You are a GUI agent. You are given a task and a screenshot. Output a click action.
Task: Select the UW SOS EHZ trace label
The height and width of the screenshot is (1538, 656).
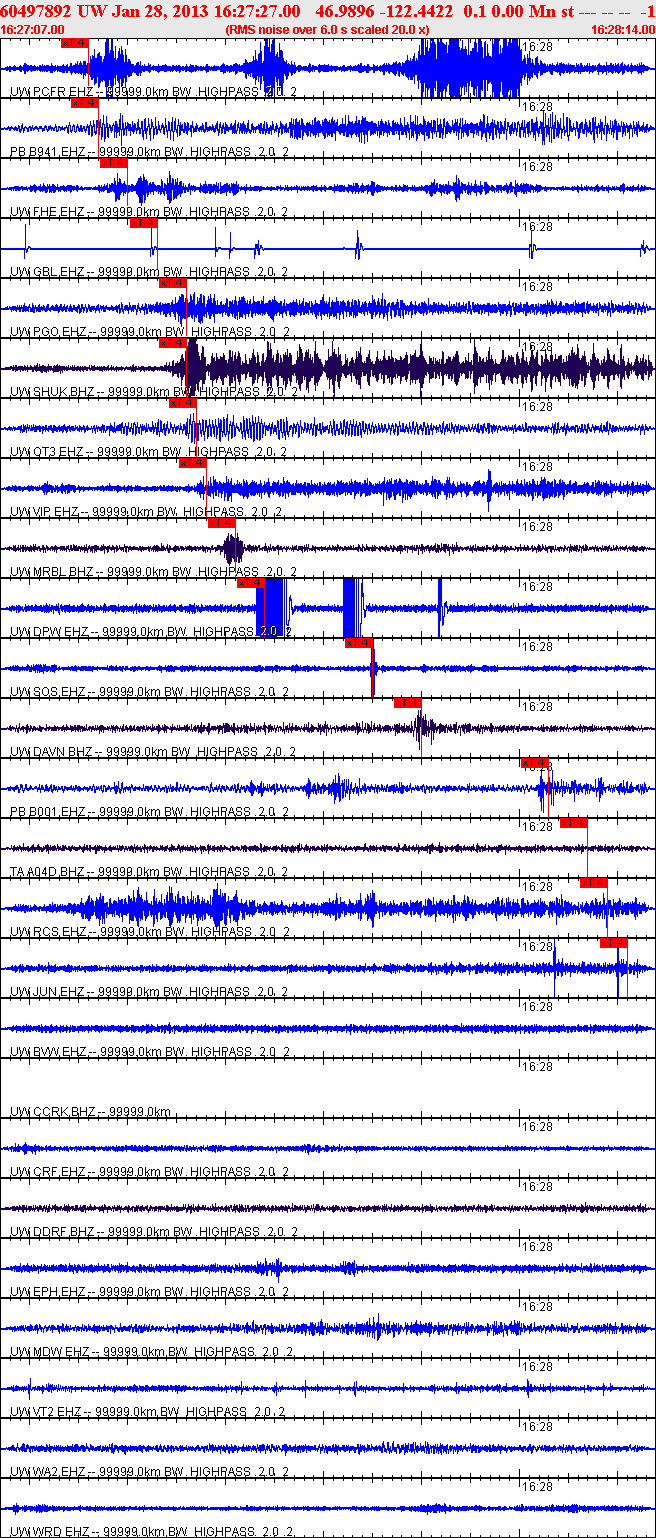(149, 692)
